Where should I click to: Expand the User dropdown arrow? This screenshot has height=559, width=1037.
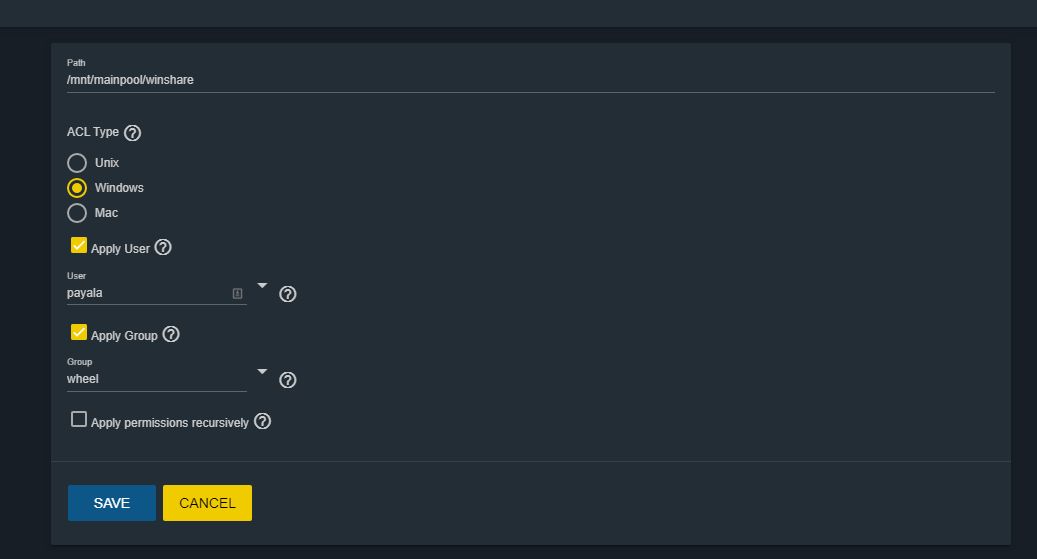(x=263, y=286)
